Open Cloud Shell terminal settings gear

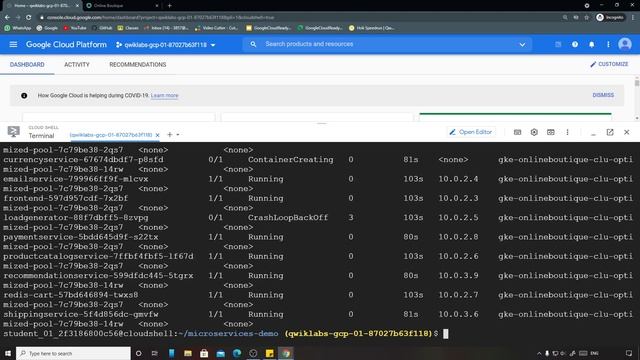pyautogui.click(x=534, y=132)
